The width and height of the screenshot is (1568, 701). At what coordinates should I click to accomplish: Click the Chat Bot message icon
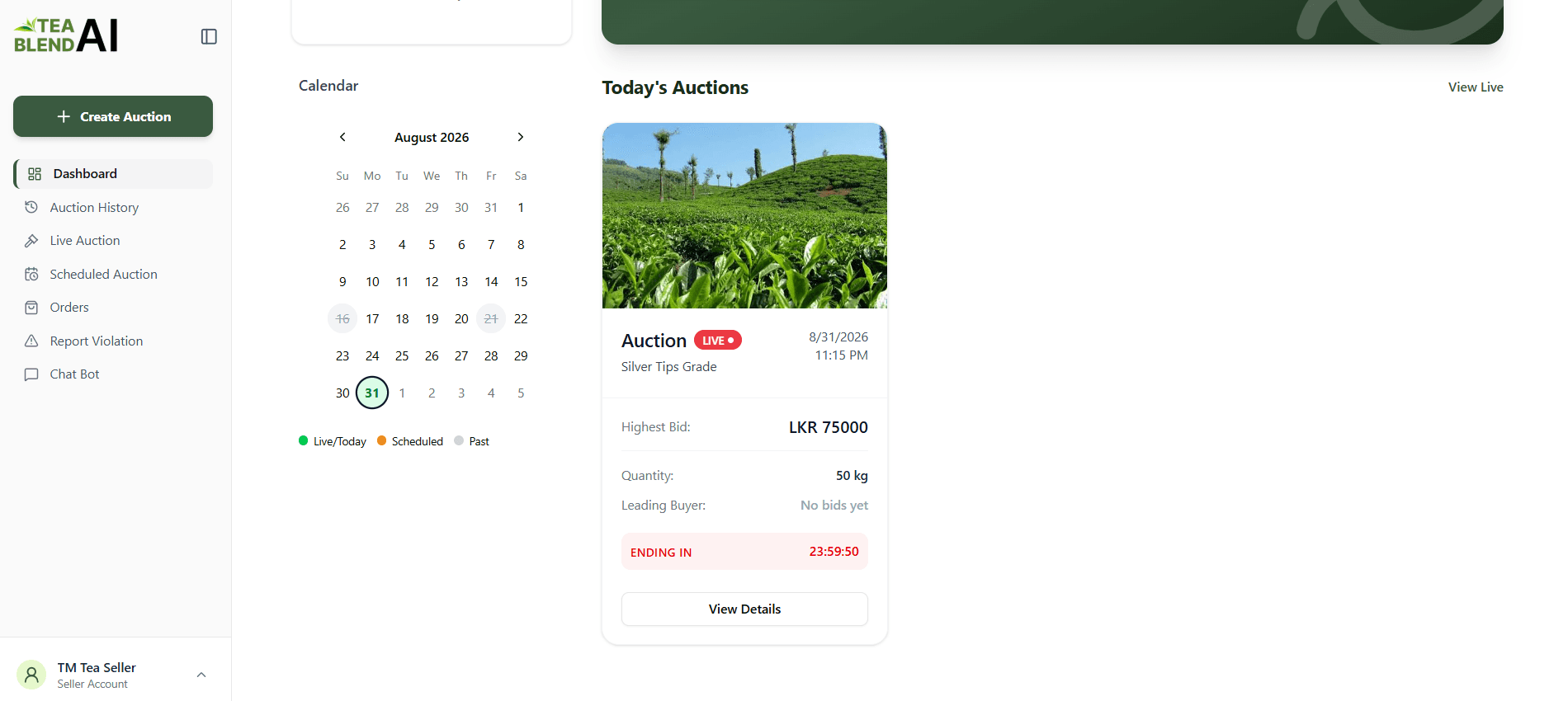(x=31, y=374)
